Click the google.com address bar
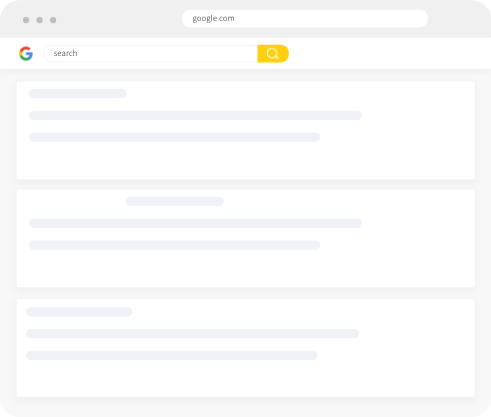 (305, 18)
